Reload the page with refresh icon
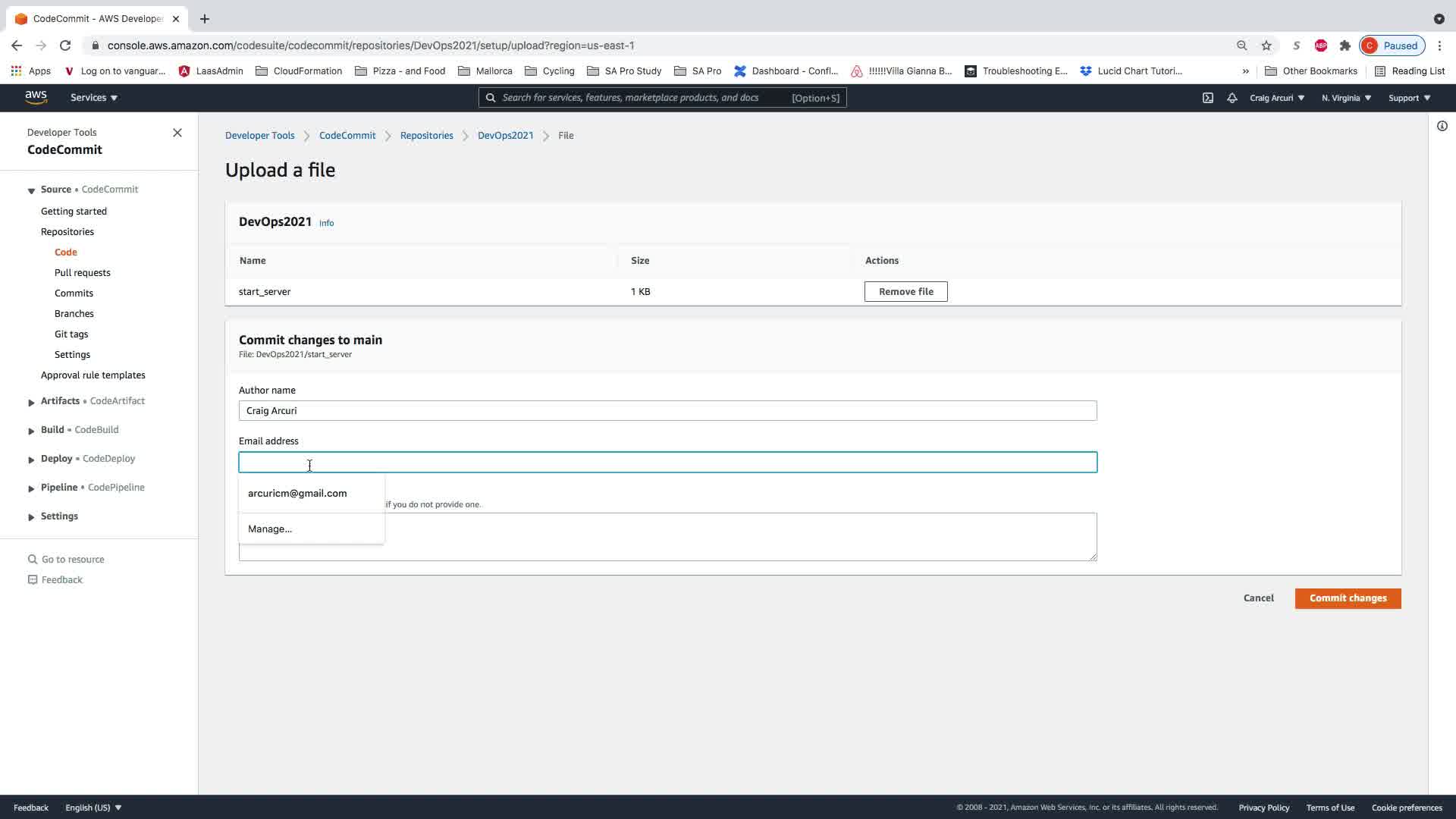 [65, 45]
